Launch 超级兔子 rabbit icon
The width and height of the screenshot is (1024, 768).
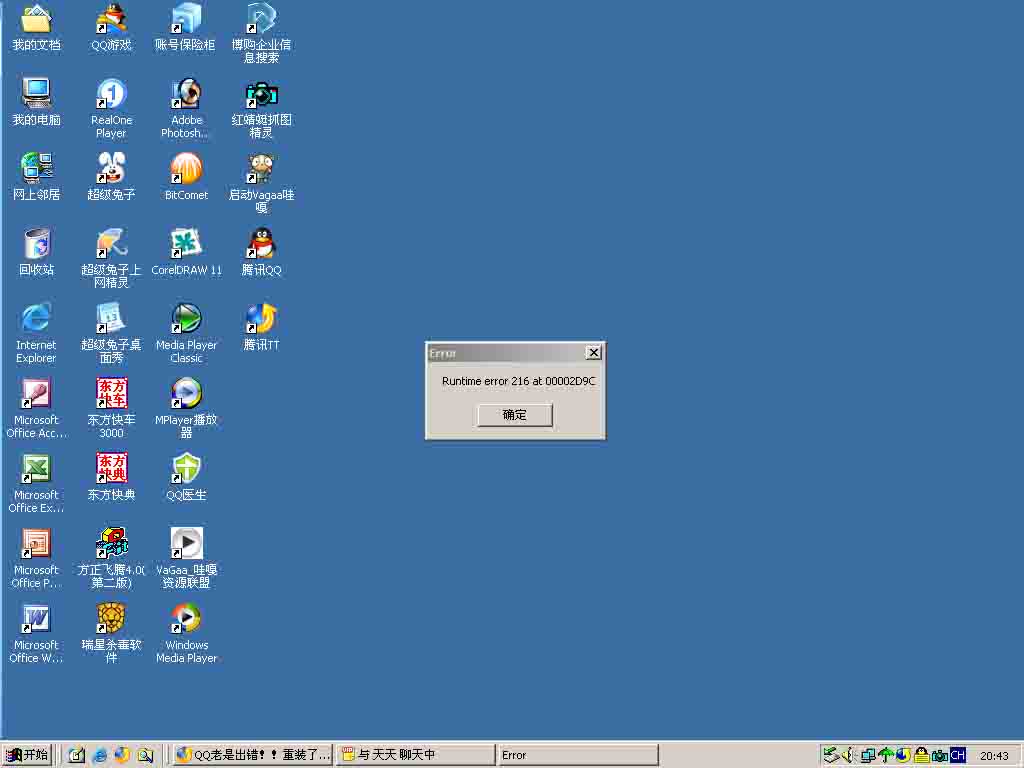[112, 168]
